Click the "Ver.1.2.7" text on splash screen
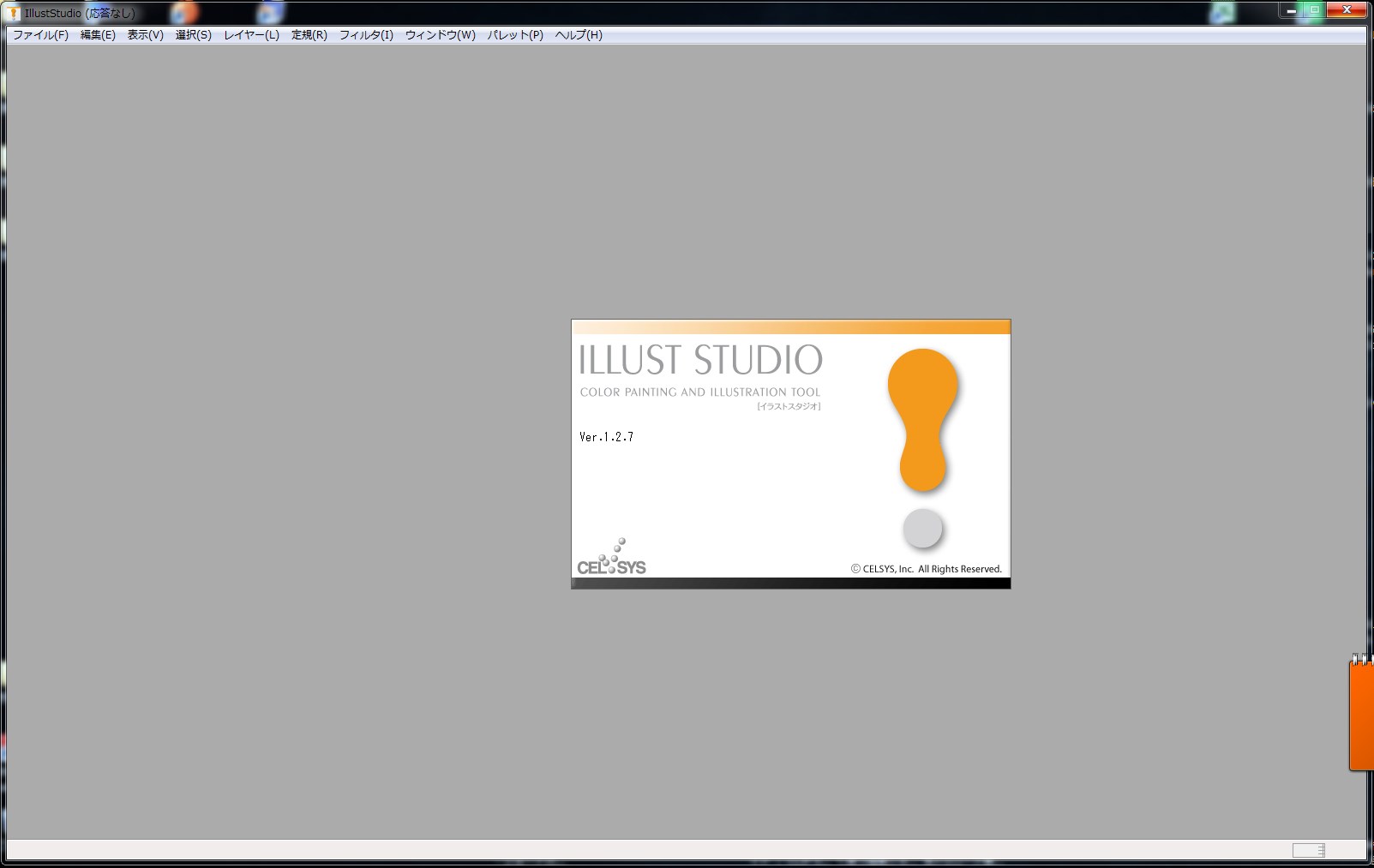The height and width of the screenshot is (868, 1374). pos(606,437)
